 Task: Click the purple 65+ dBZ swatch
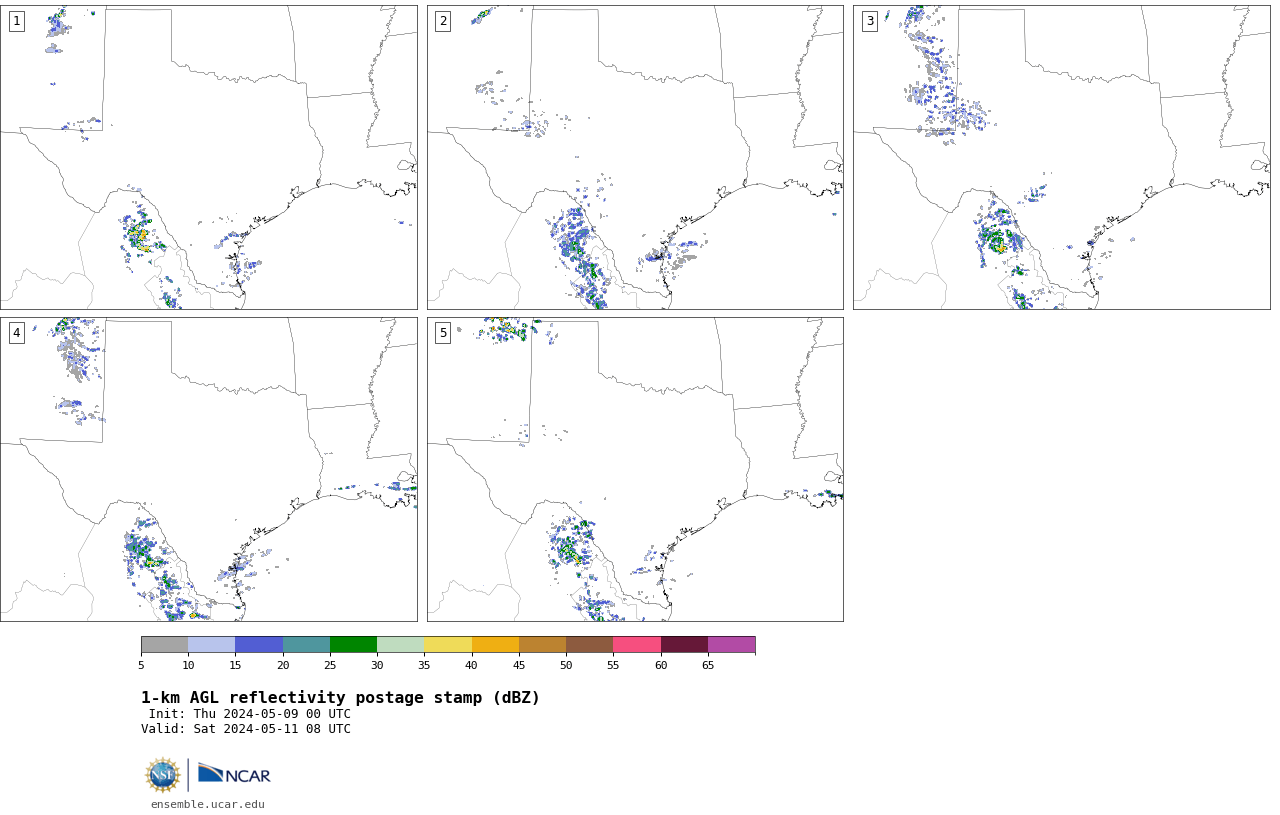[x=731, y=644]
